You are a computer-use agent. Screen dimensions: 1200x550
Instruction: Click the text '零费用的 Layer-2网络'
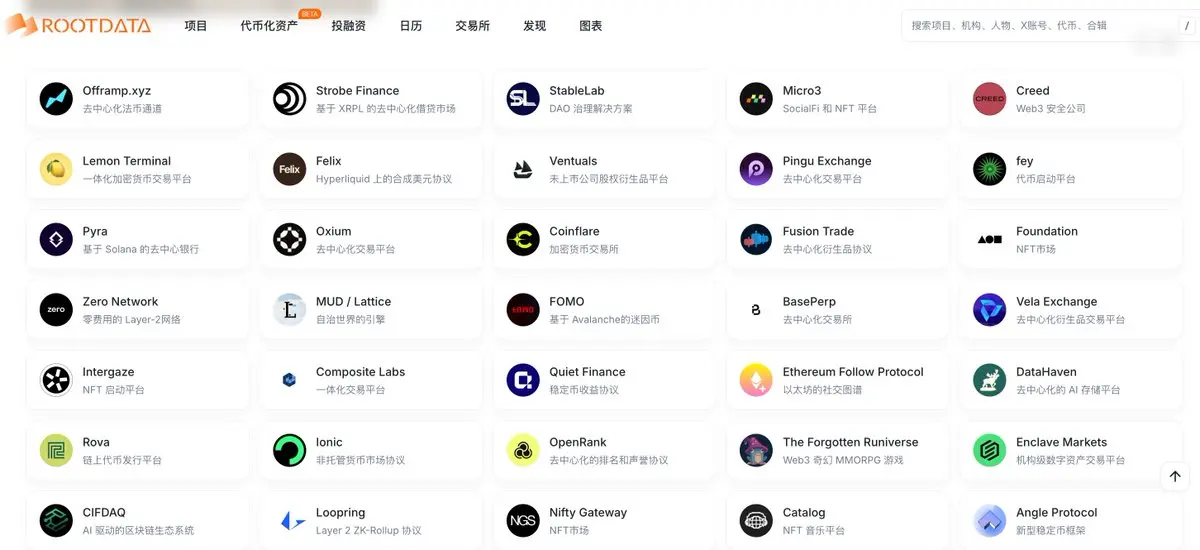132,319
